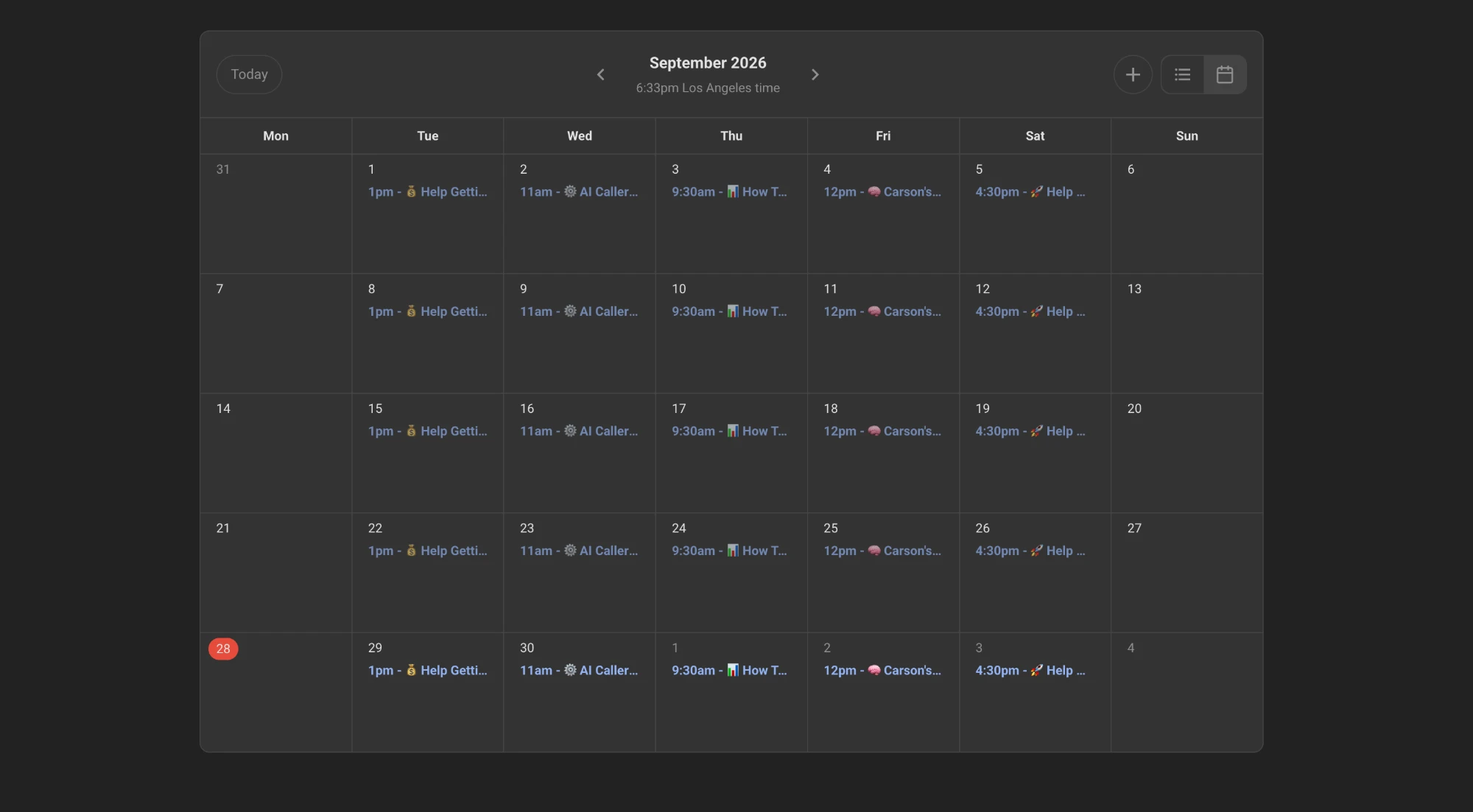Image resolution: width=1473 pixels, height=812 pixels.
Task: Switch to list view icon
Action: (x=1182, y=74)
